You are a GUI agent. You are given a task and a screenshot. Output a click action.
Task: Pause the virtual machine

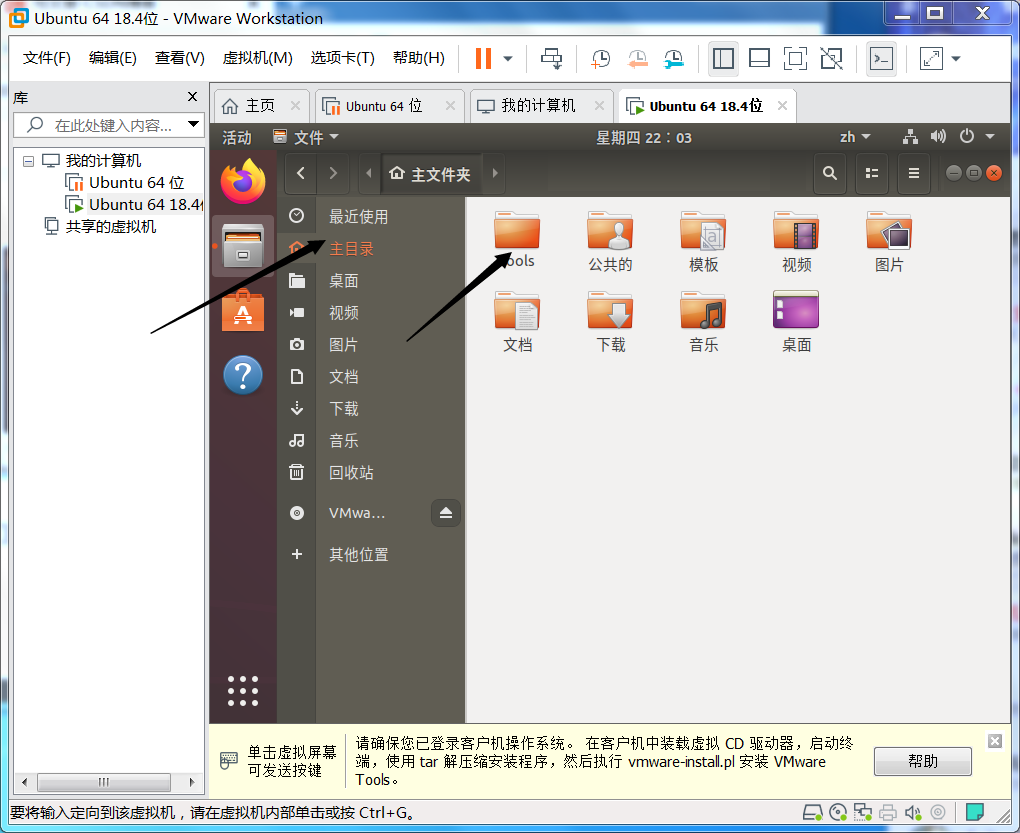[x=483, y=59]
